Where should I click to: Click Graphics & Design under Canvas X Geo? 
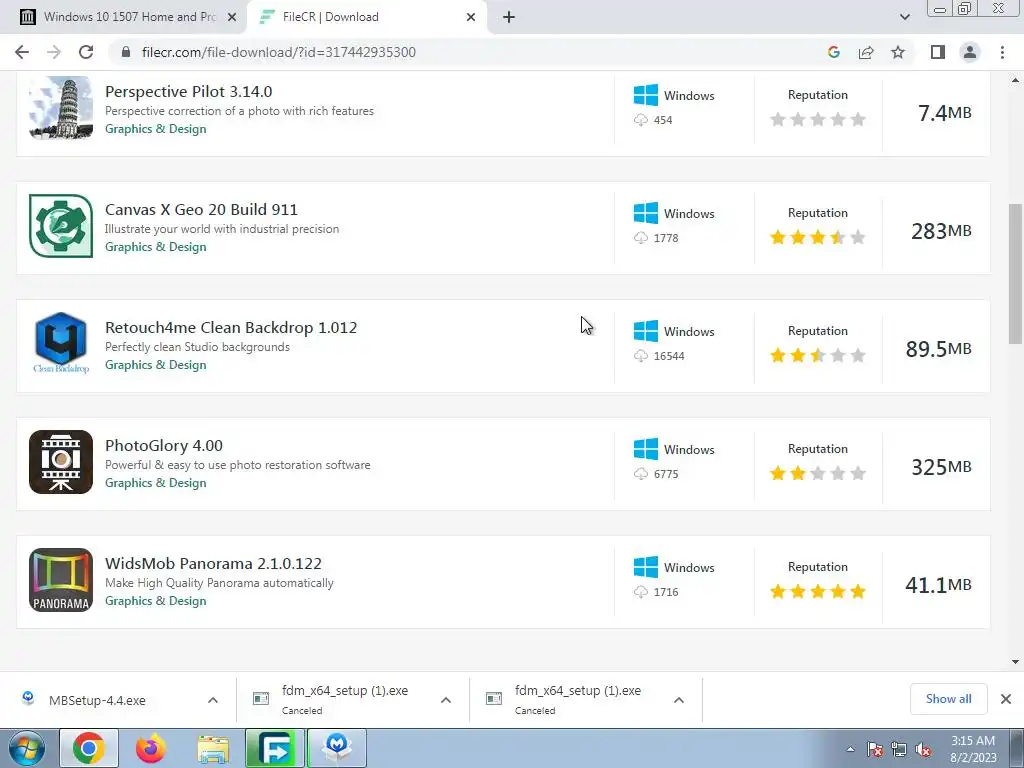click(x=155, y=247)
